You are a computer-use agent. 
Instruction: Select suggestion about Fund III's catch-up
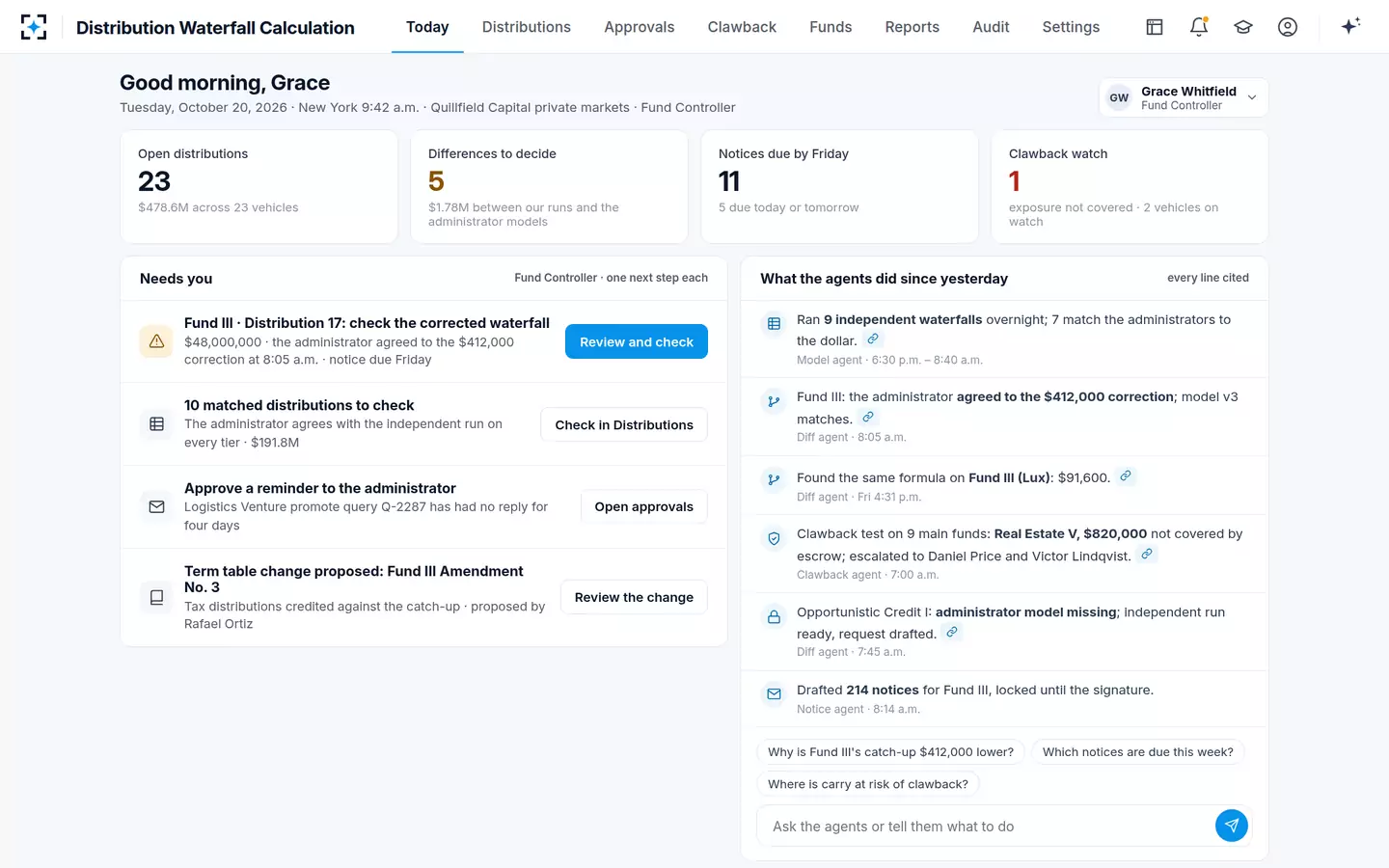pos(891,752)
